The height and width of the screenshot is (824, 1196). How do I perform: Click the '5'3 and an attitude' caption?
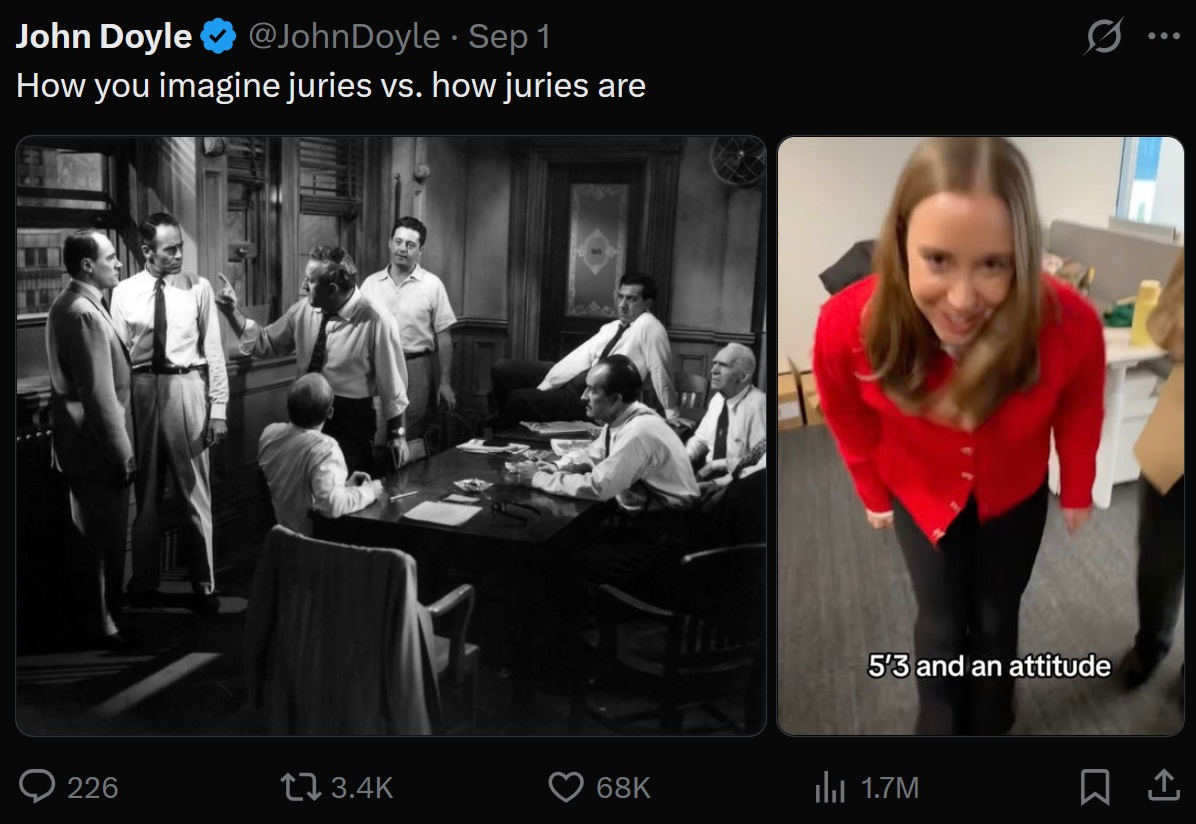(x=989, y=665)
